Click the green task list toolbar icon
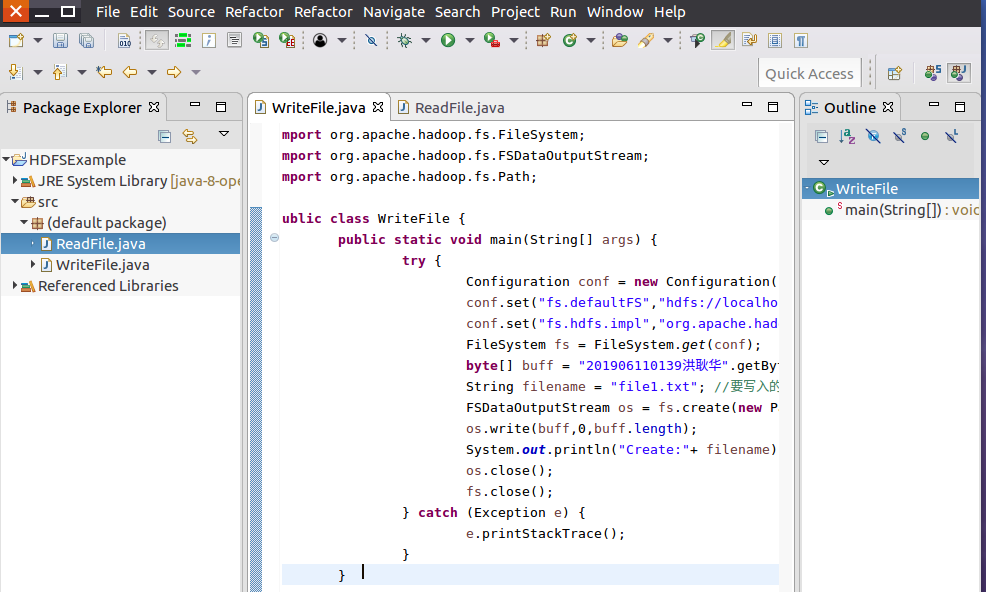The height and width of the screenshot is (592, 986). [x=183, y=41]
